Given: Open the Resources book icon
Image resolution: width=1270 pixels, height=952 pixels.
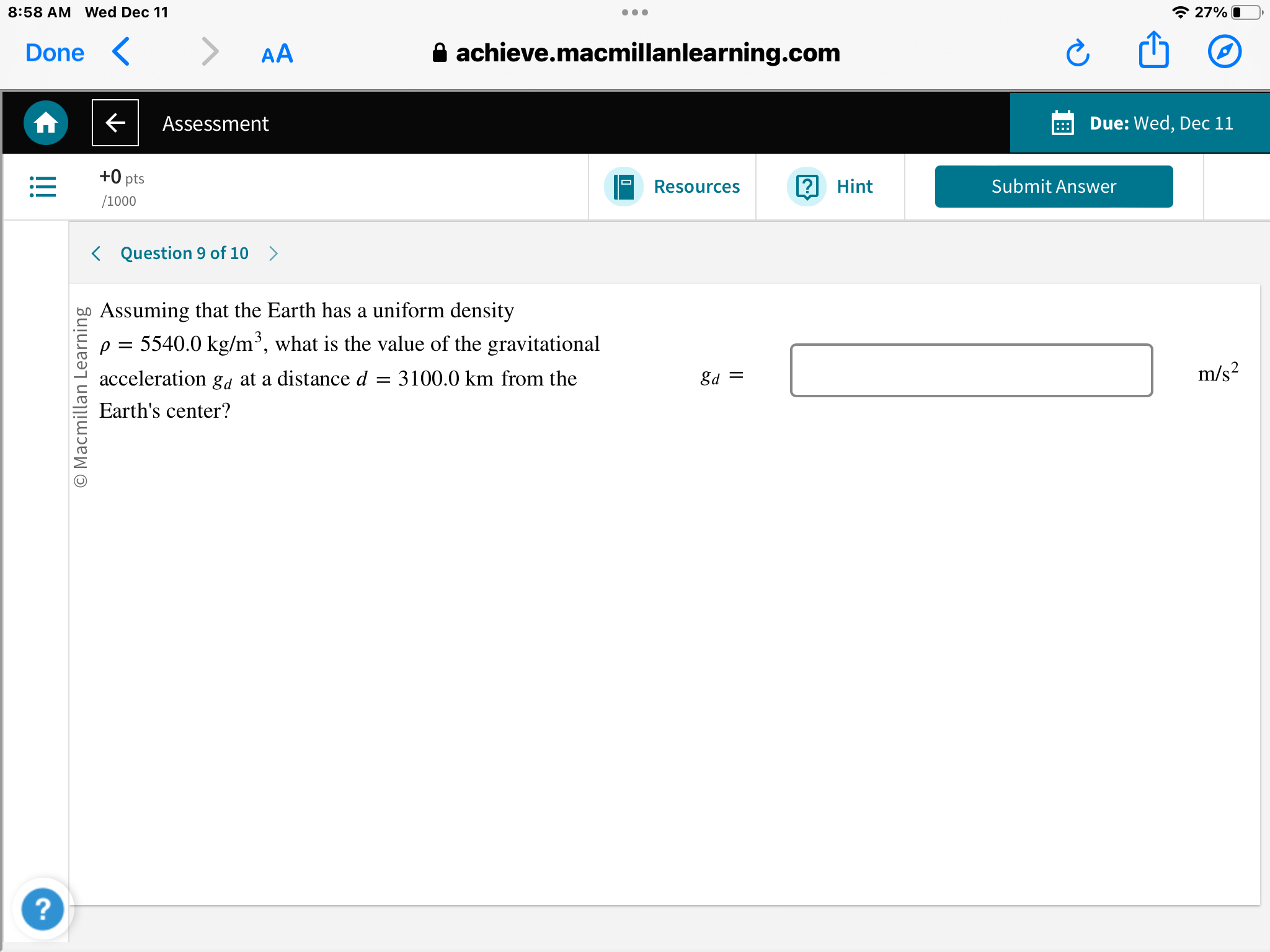Looking at the screenshot, I should [623, 186].
